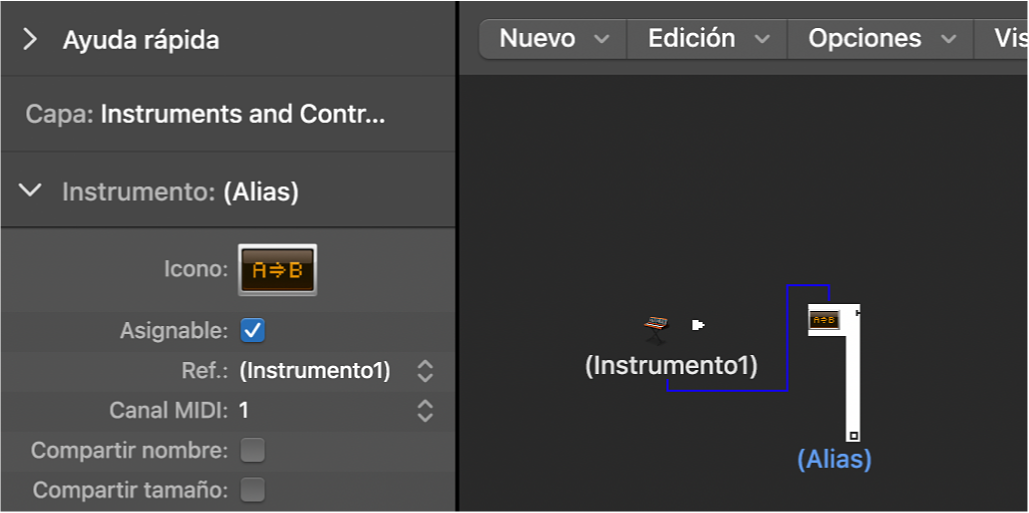Click the A⇒B alias icon in inspector

(x=277, y=270)
